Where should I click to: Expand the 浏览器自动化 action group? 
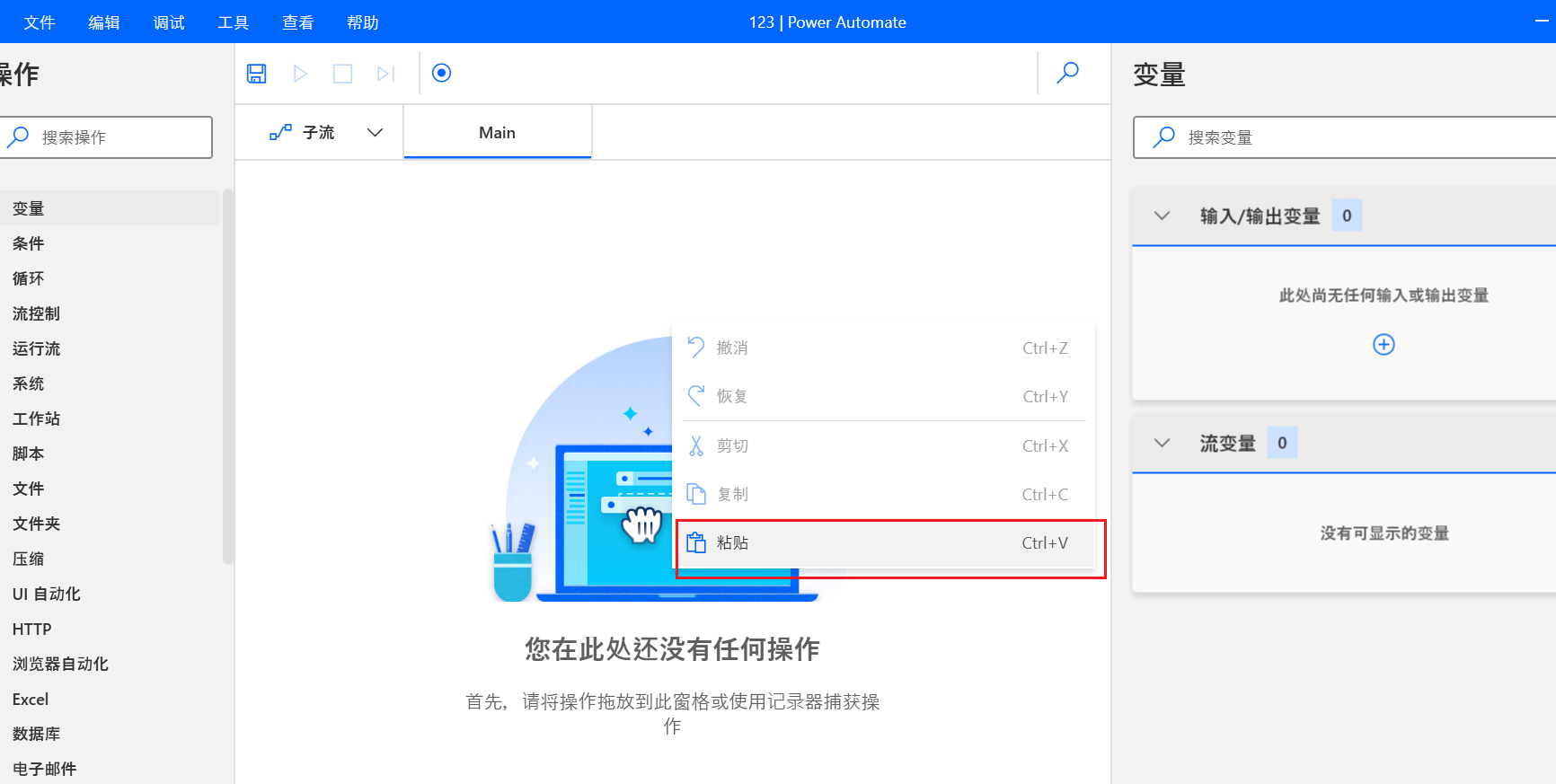click(x=110, y=664)
